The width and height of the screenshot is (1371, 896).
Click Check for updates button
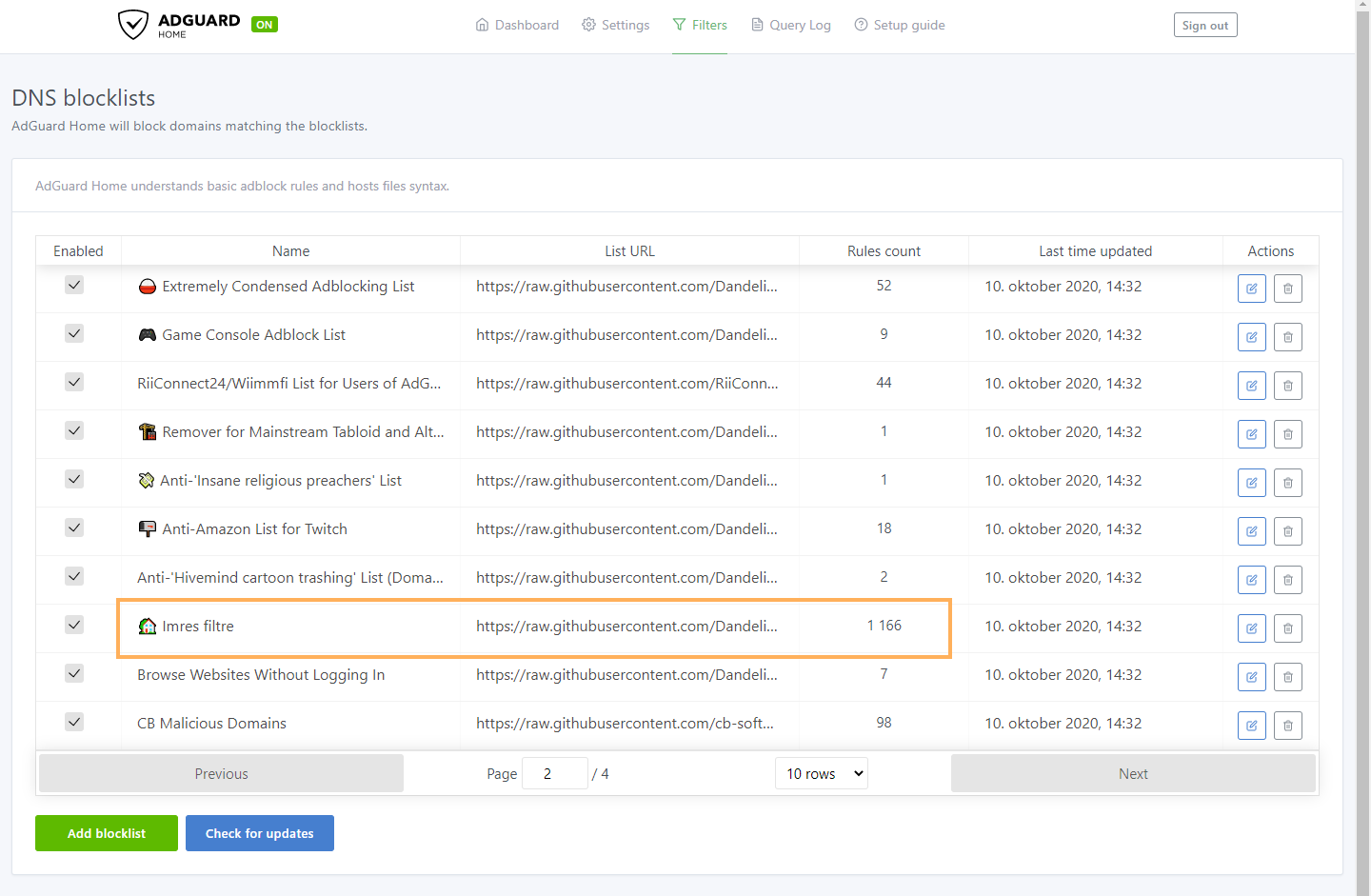(x=260, y=833)
